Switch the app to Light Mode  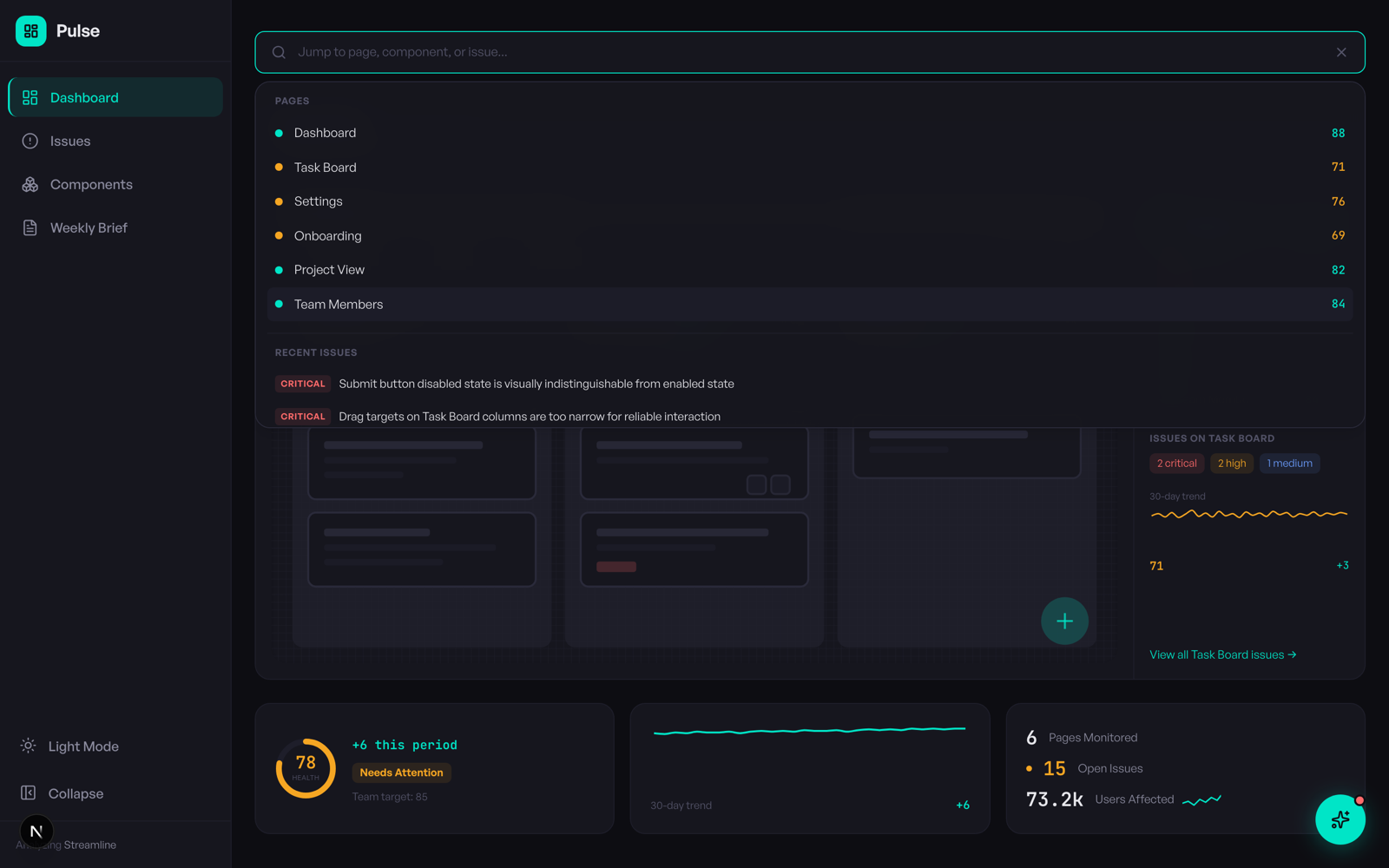tap(82, 746)
